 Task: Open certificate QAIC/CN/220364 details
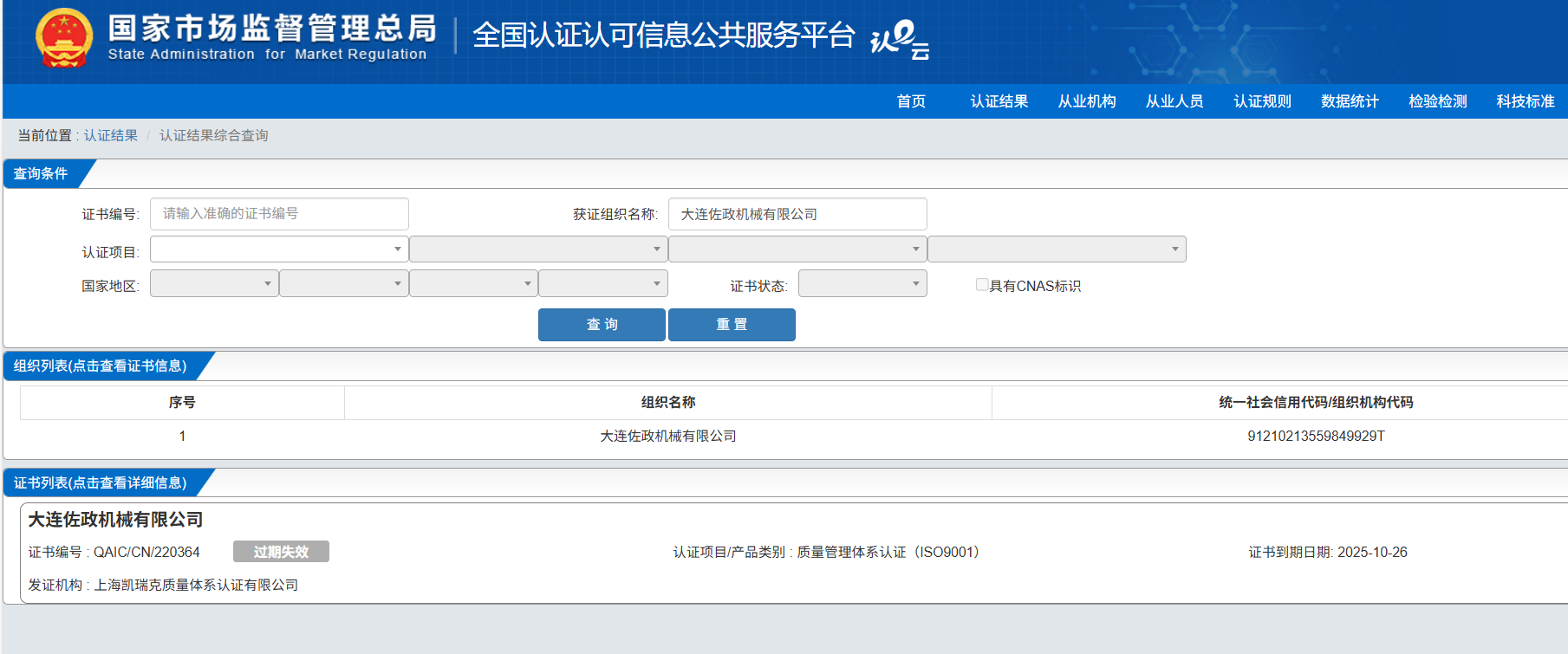click(146, 552)
